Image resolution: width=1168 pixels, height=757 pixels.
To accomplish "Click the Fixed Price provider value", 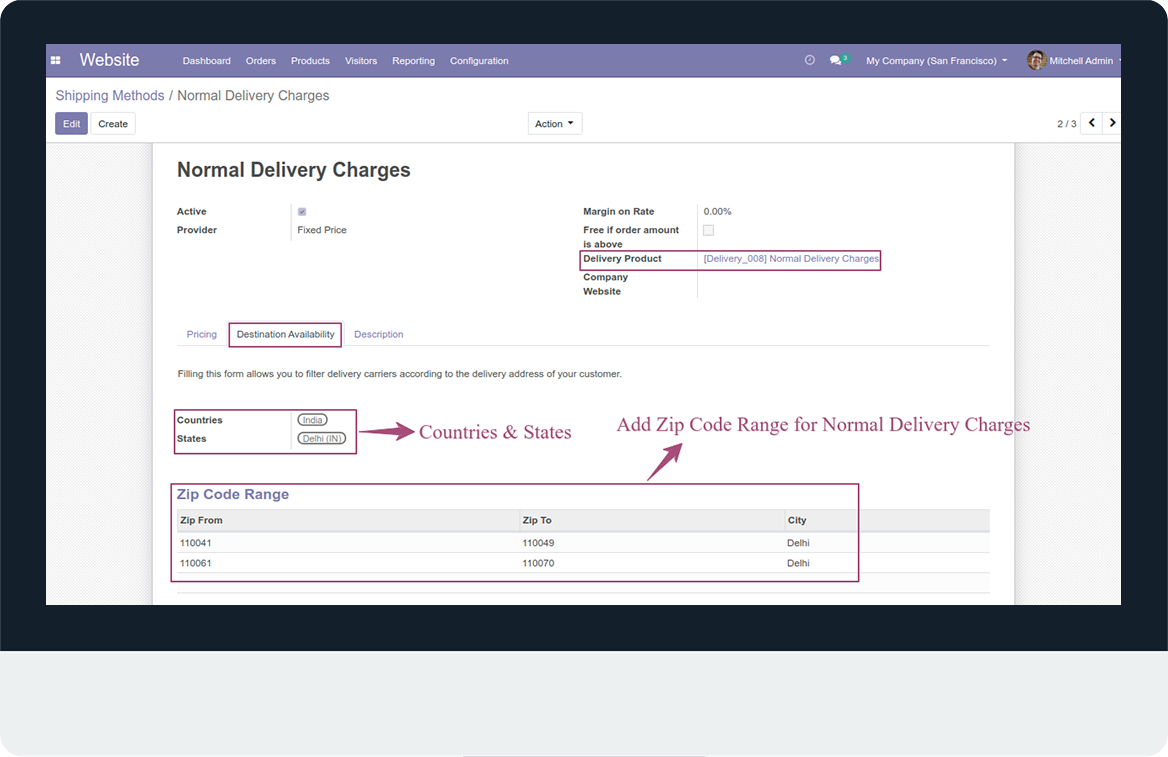I will [322, 230].
